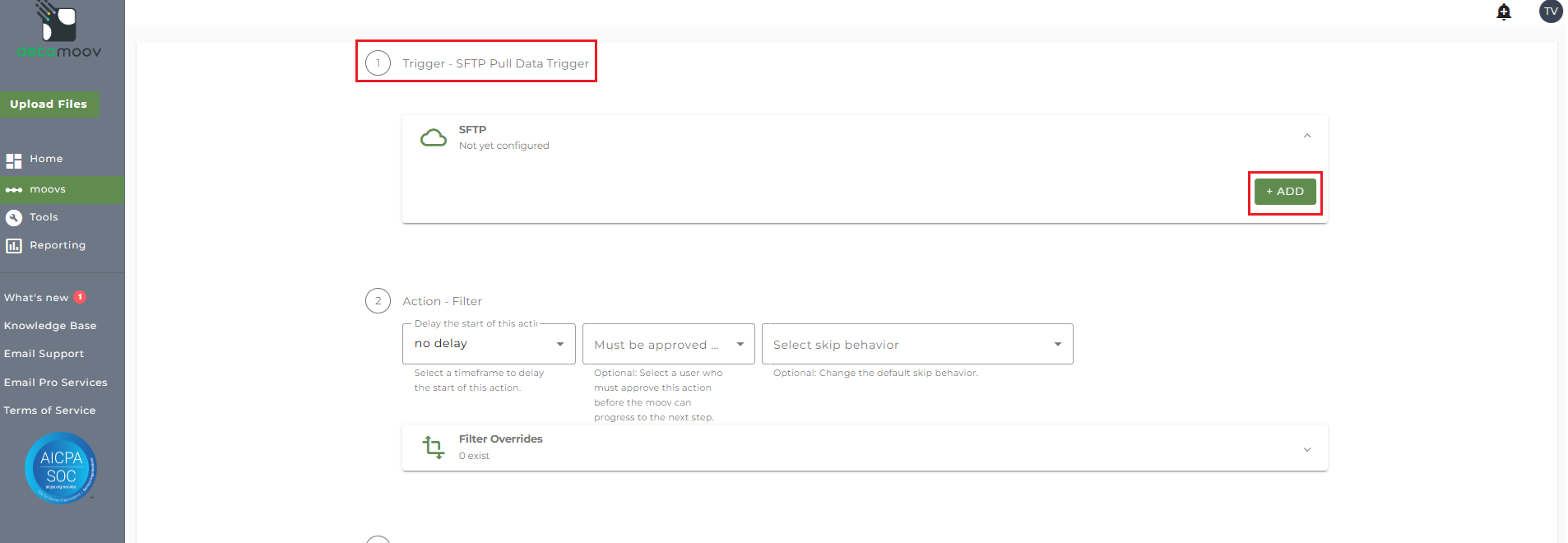Open What's new in sidebar

click(x=36, y=298)
